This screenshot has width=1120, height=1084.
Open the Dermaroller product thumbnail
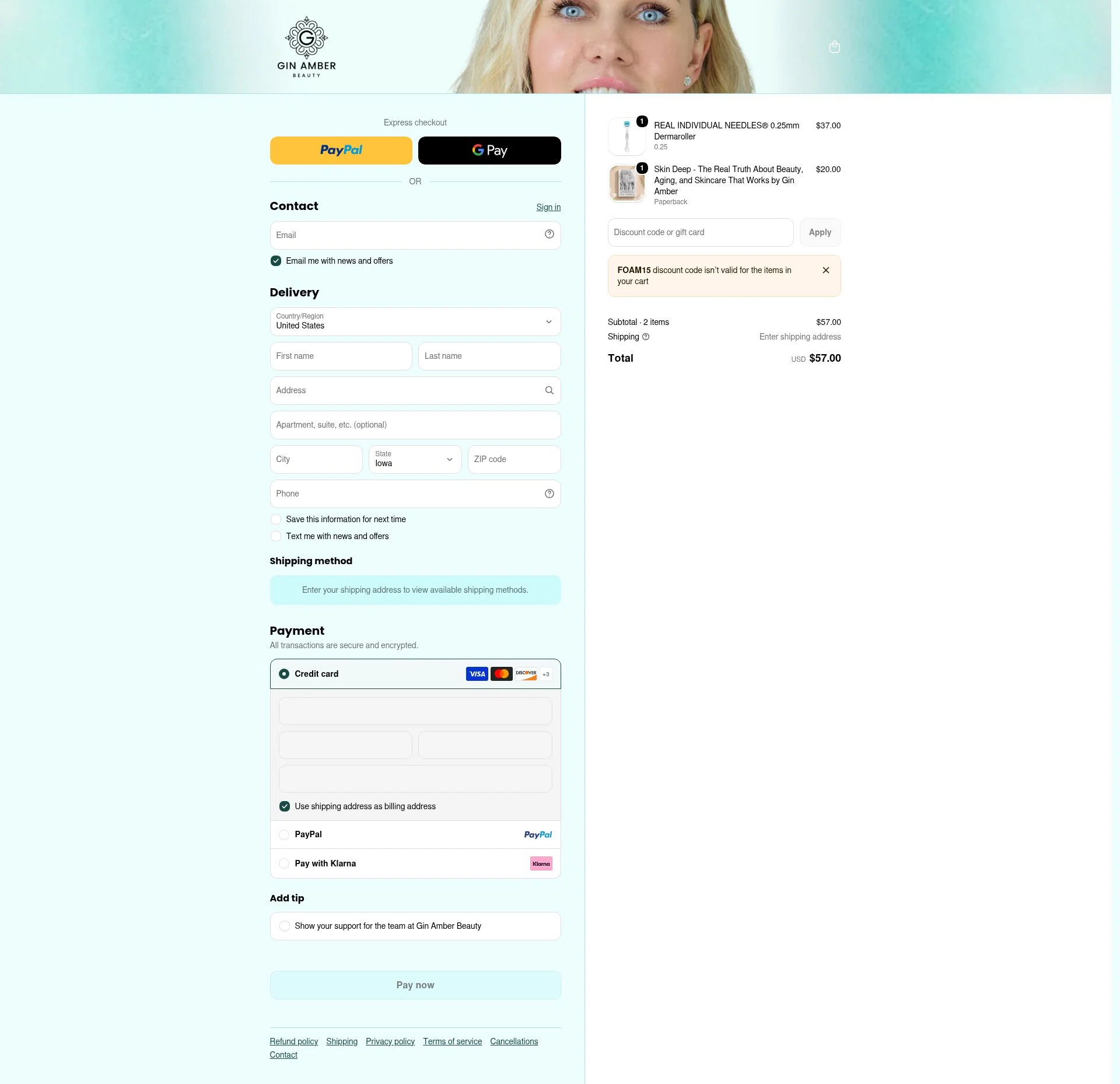(x=627, y=137)
